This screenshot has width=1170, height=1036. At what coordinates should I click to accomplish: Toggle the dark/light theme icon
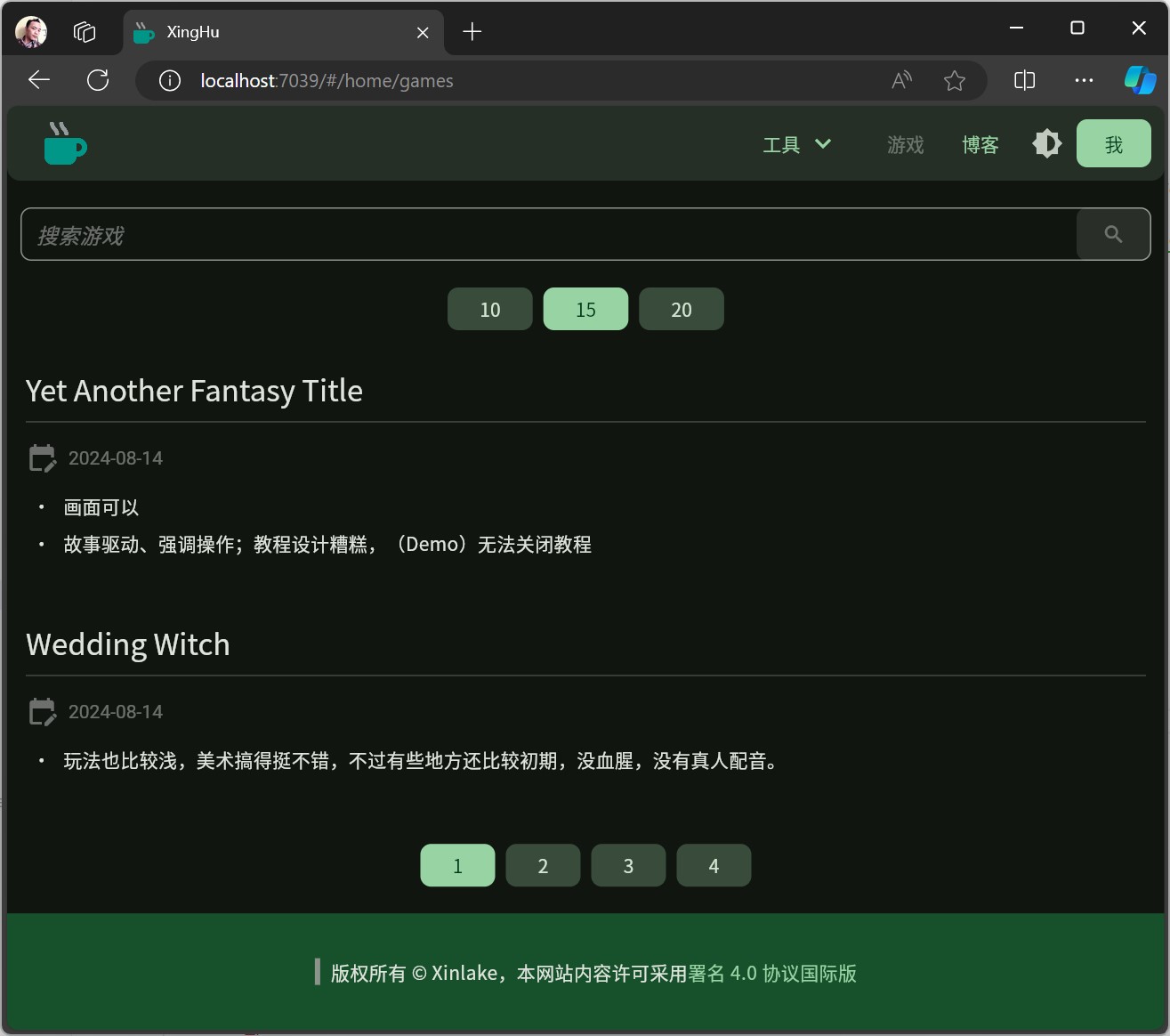pyautogui.click(x=1047, y=143)
